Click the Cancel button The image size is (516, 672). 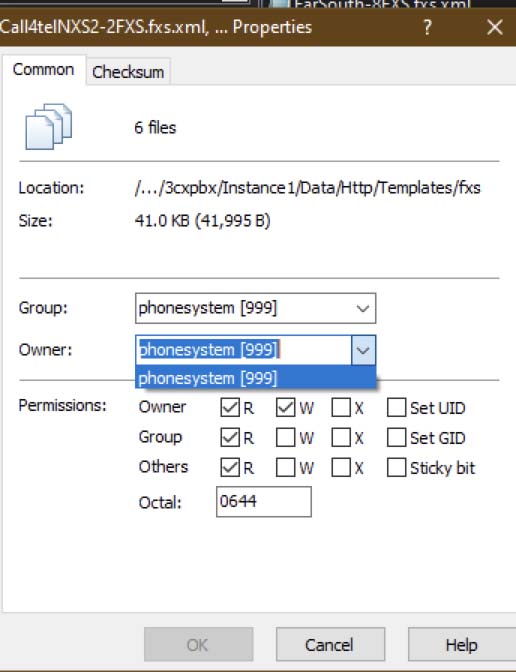[330, 645]
